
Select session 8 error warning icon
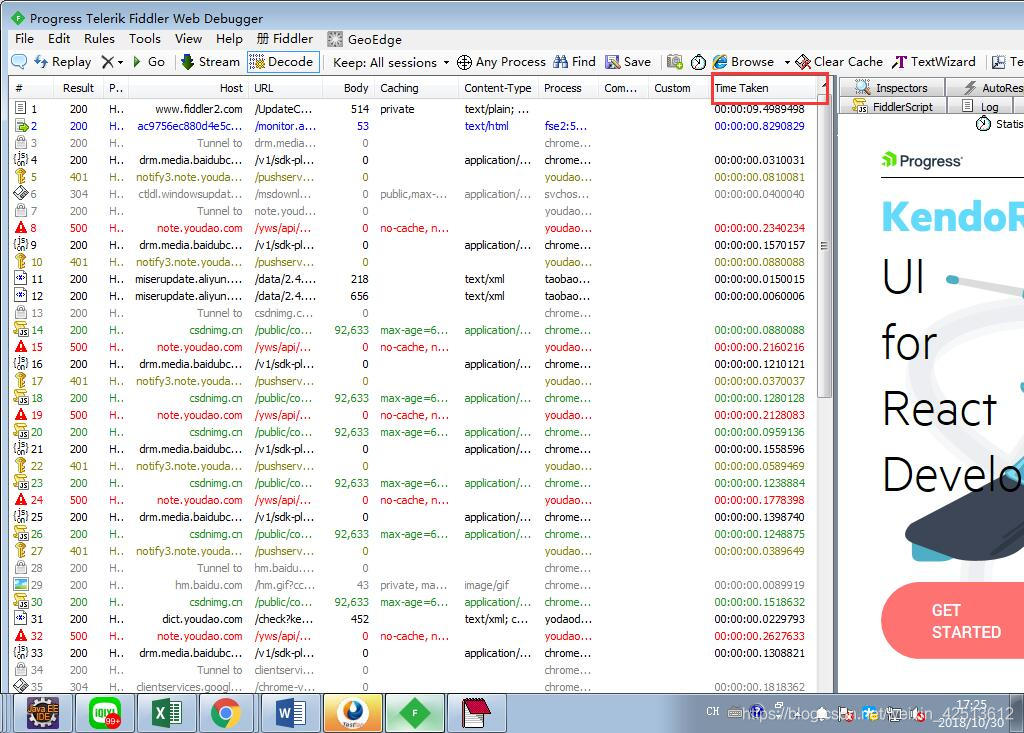coord(21,228)
